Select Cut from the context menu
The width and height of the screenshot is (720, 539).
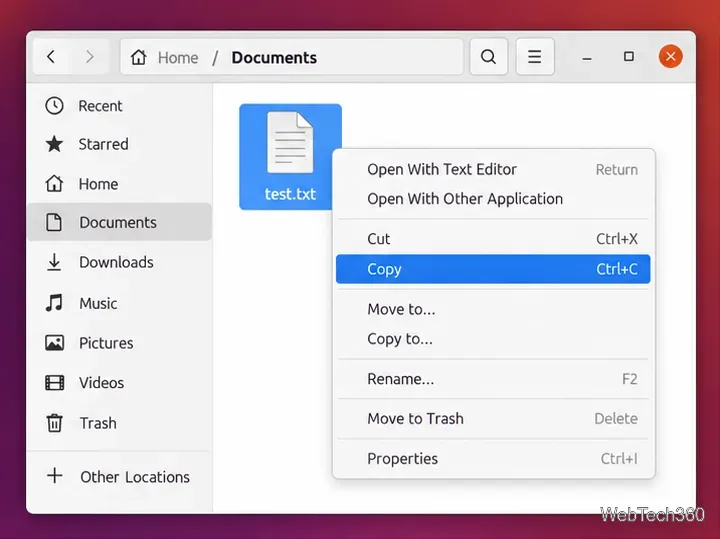pos(493,239)
